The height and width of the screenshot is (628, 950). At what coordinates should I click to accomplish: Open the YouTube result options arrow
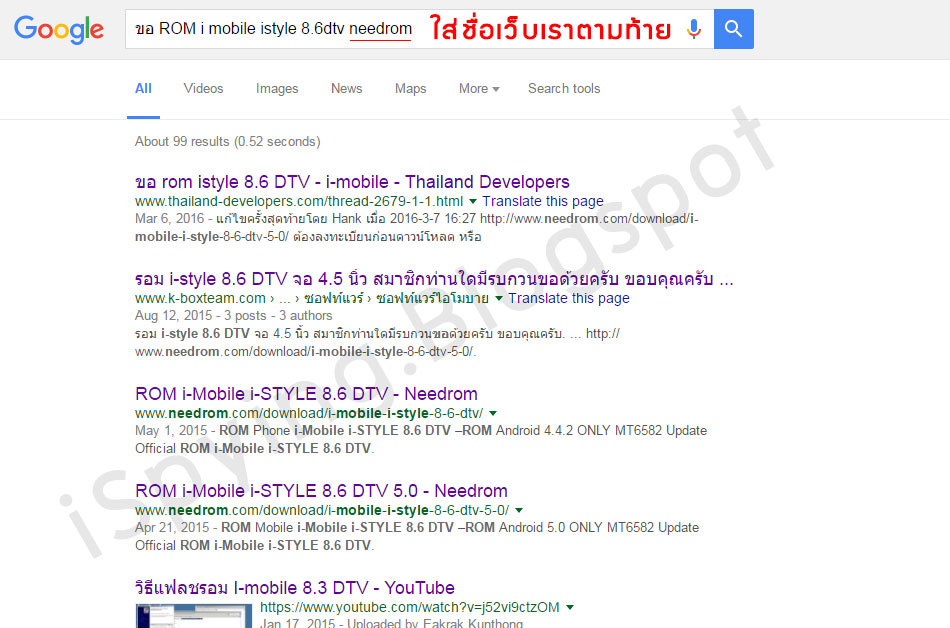pyautogui.click(x=570, y=607)
